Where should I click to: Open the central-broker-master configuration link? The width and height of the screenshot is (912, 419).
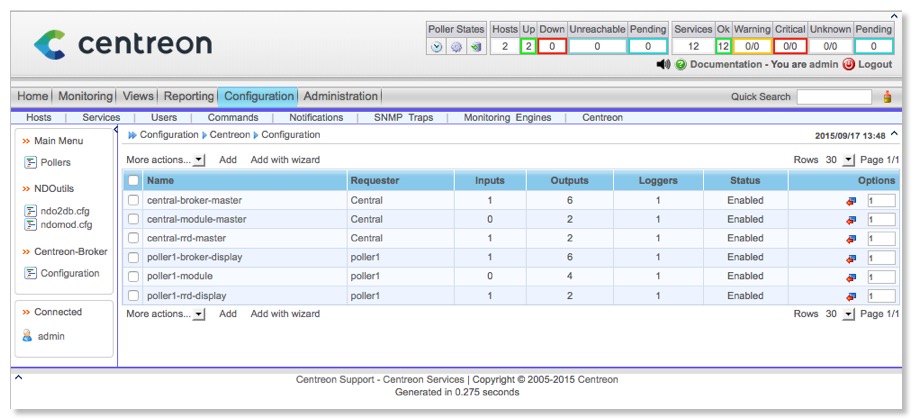(x=194, y=200)
